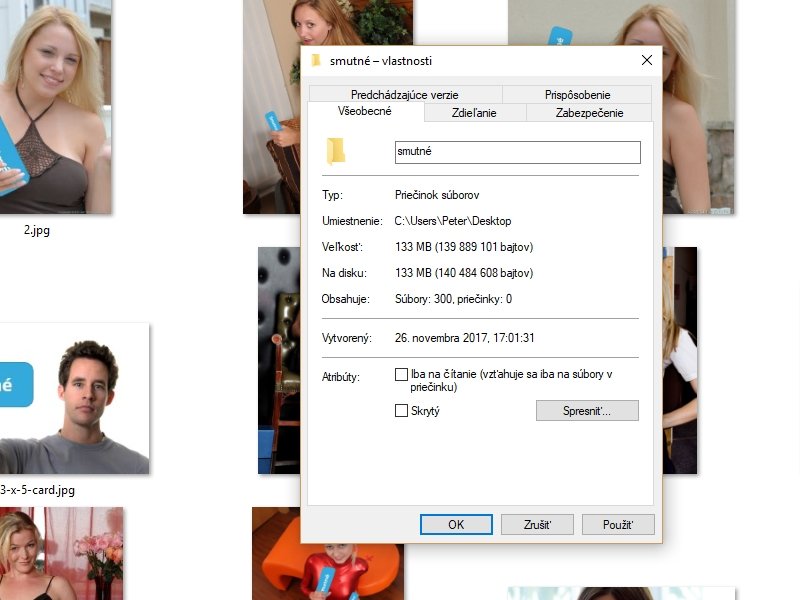
Task: Click the 2.jpg file name label
Action: pos(37,230)
